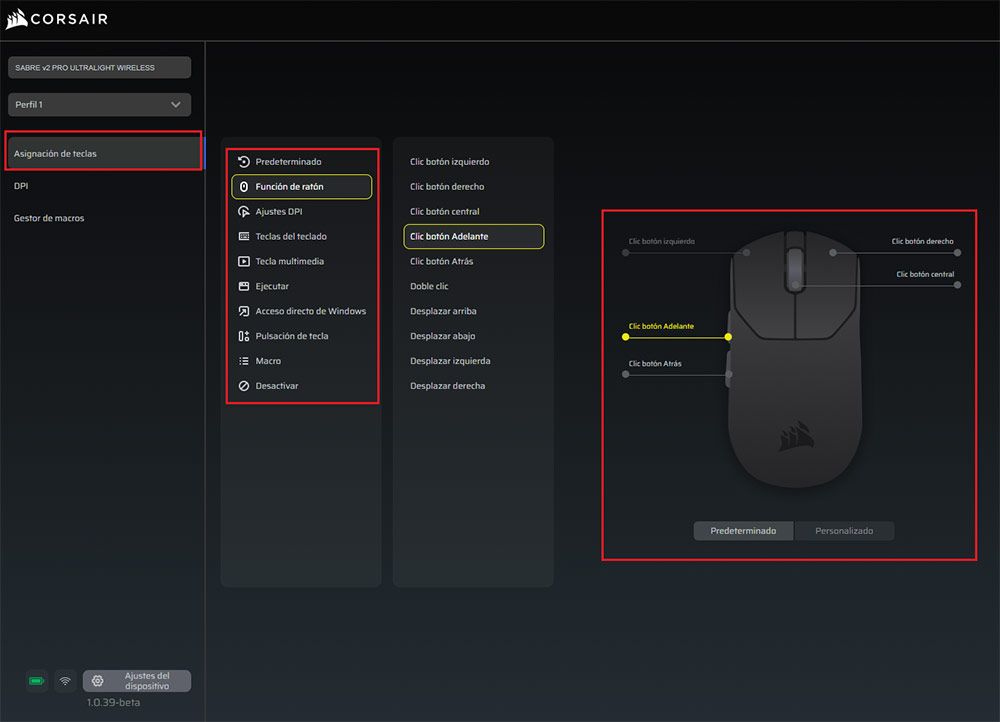
Task: Click the green battery status icon
Action: click(37, 681)
